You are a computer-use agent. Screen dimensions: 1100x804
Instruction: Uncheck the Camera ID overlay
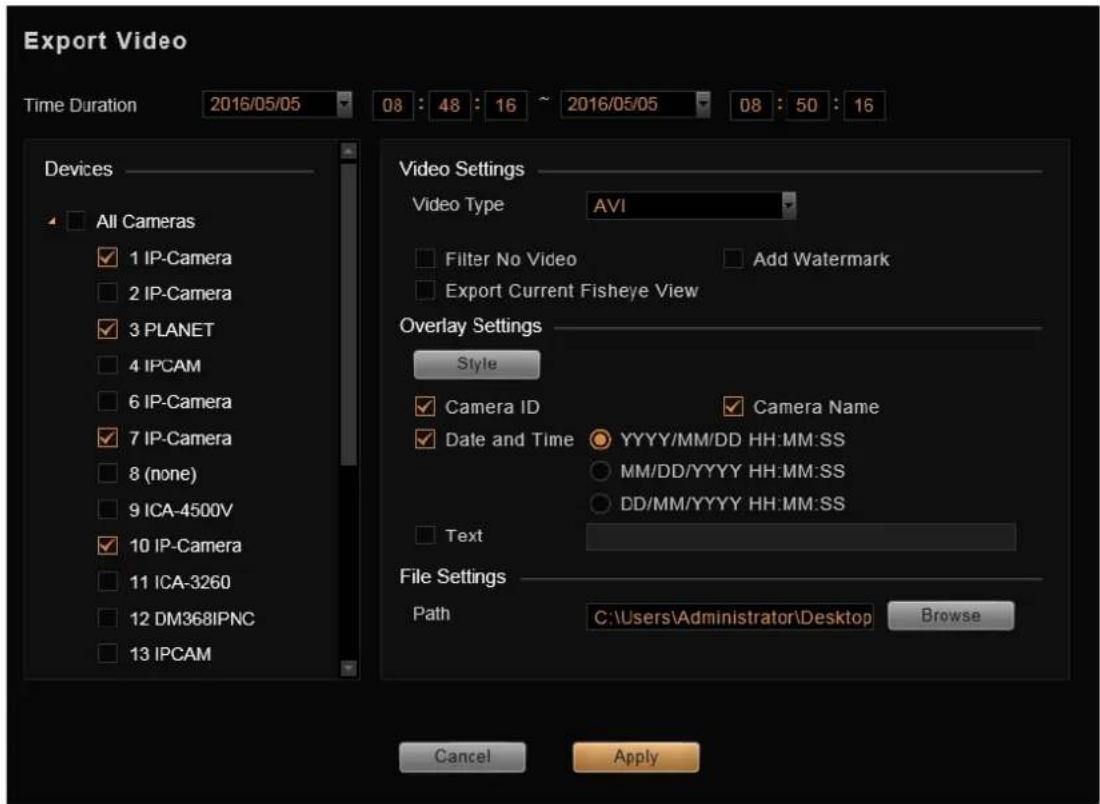(425, 406)
